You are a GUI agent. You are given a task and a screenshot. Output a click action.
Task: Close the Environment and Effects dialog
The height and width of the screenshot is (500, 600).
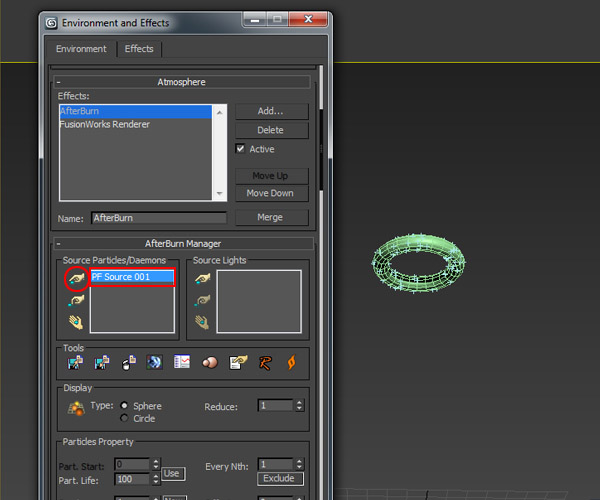click(308, 19)
